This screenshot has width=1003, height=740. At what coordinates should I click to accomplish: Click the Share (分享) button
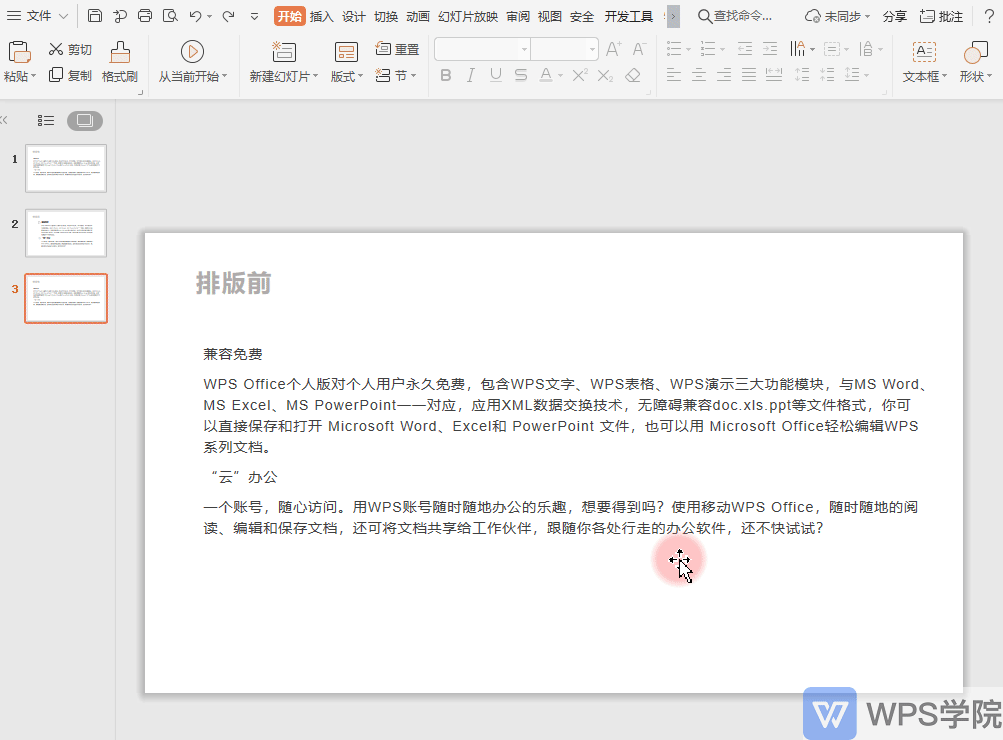894,17
